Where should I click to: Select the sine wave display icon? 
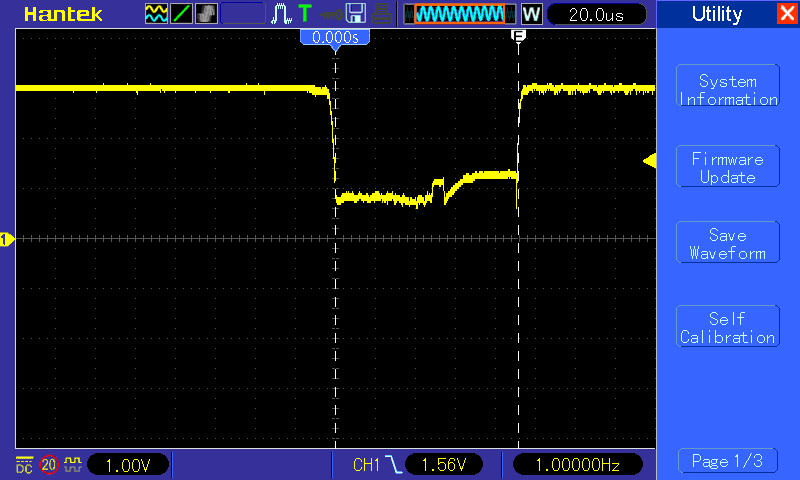click(x=156, y=14)
